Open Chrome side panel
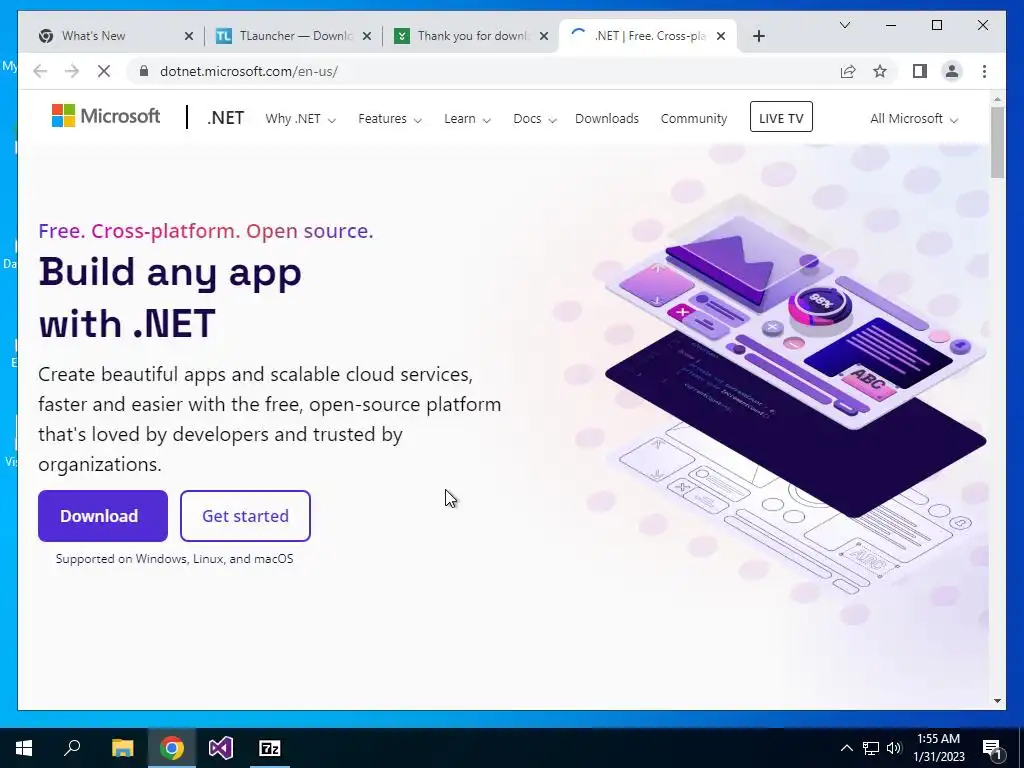Image resolution: width=1024 pixels, height=768 pixels. tap(920, 71)
